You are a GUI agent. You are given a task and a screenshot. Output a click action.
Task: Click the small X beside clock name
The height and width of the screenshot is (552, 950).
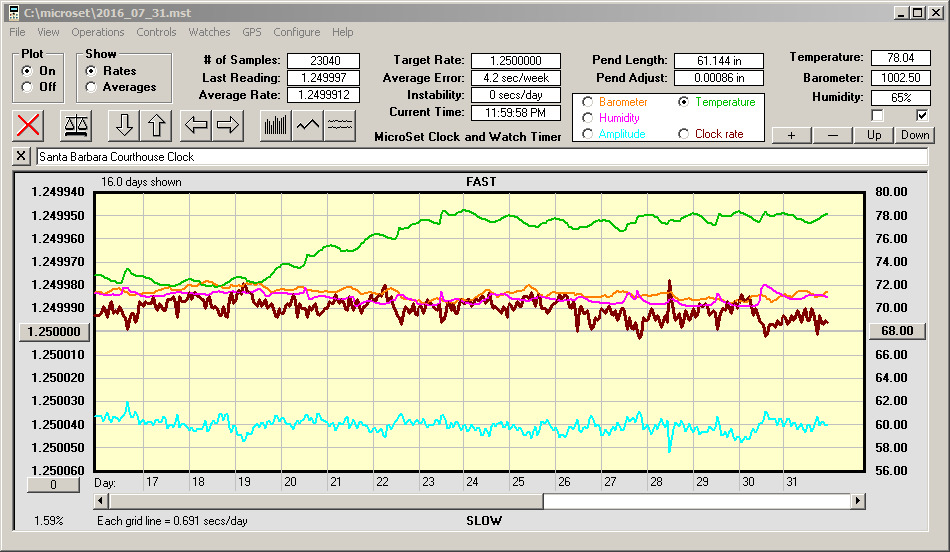(x=21, y=156)
